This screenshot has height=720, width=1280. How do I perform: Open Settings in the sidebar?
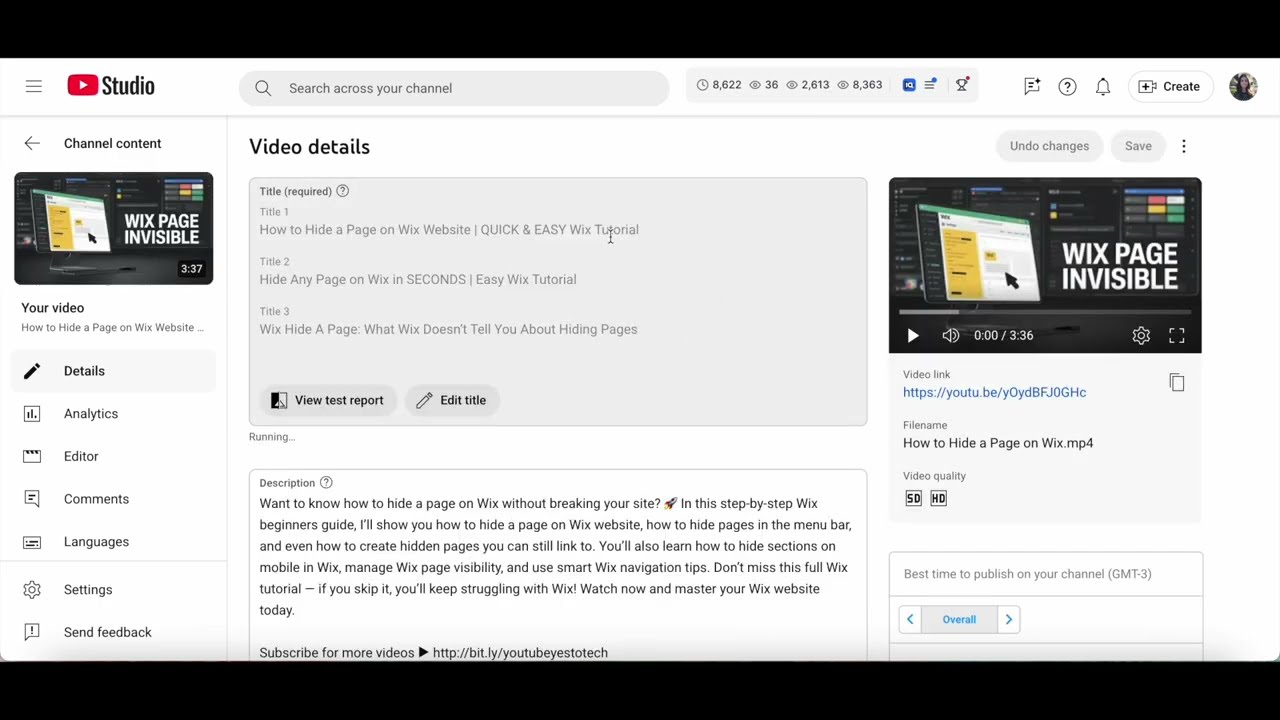tap(114, 590)
